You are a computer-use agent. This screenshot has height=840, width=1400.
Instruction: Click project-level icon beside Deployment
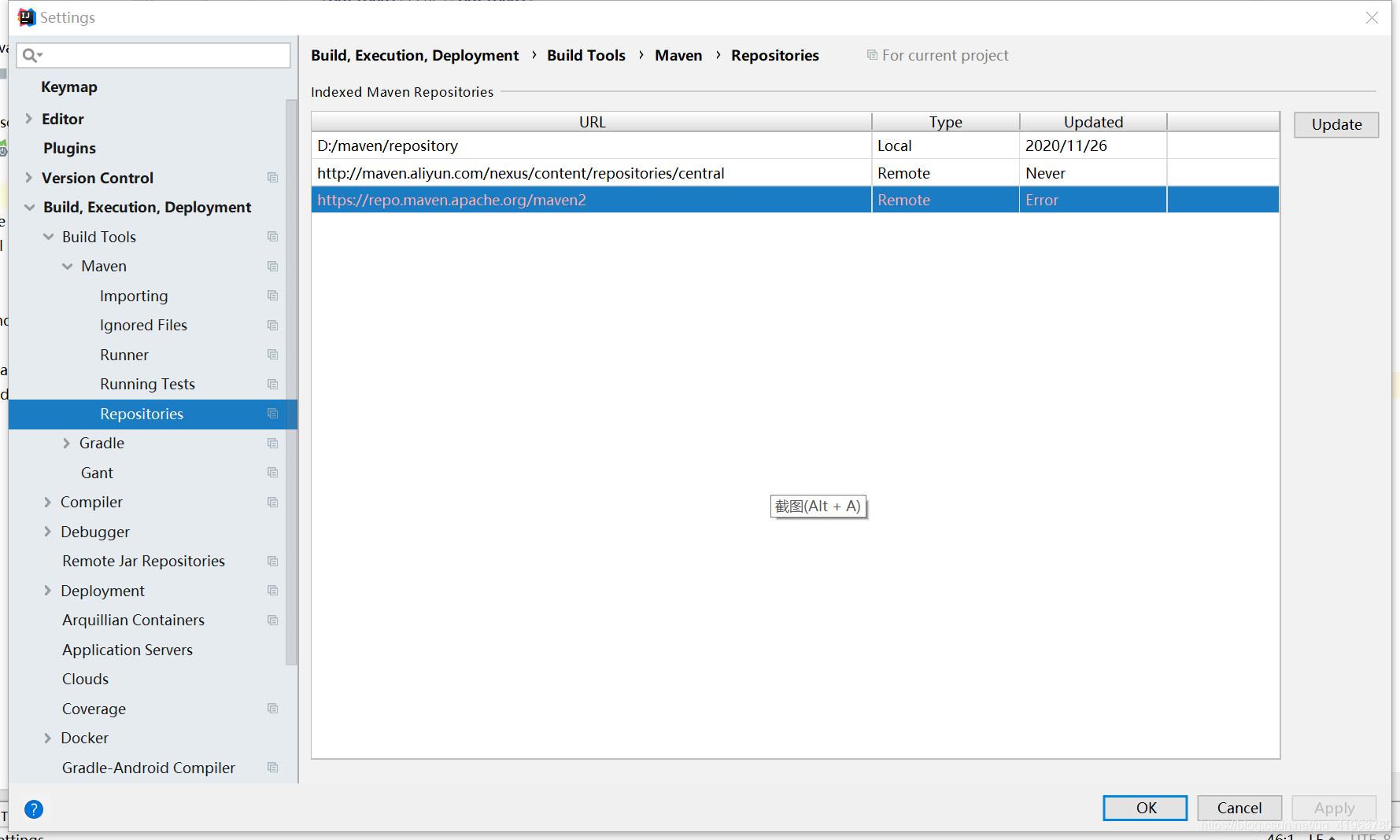(x=273, y=591)
